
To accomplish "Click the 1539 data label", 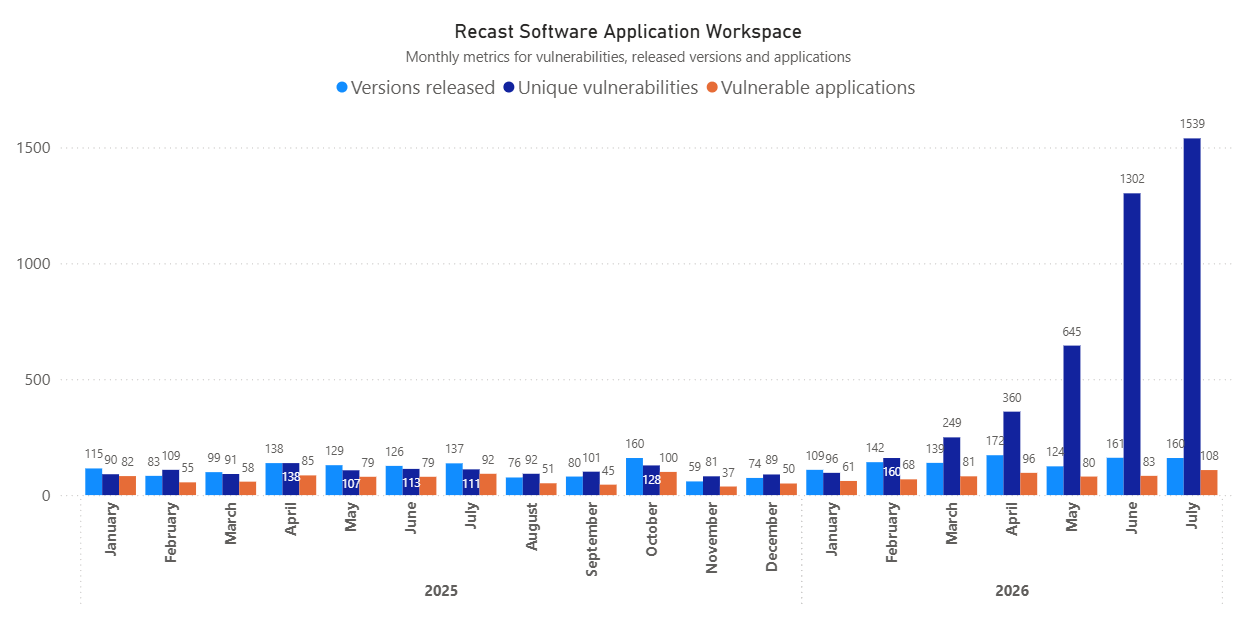I will point(1192,124).
